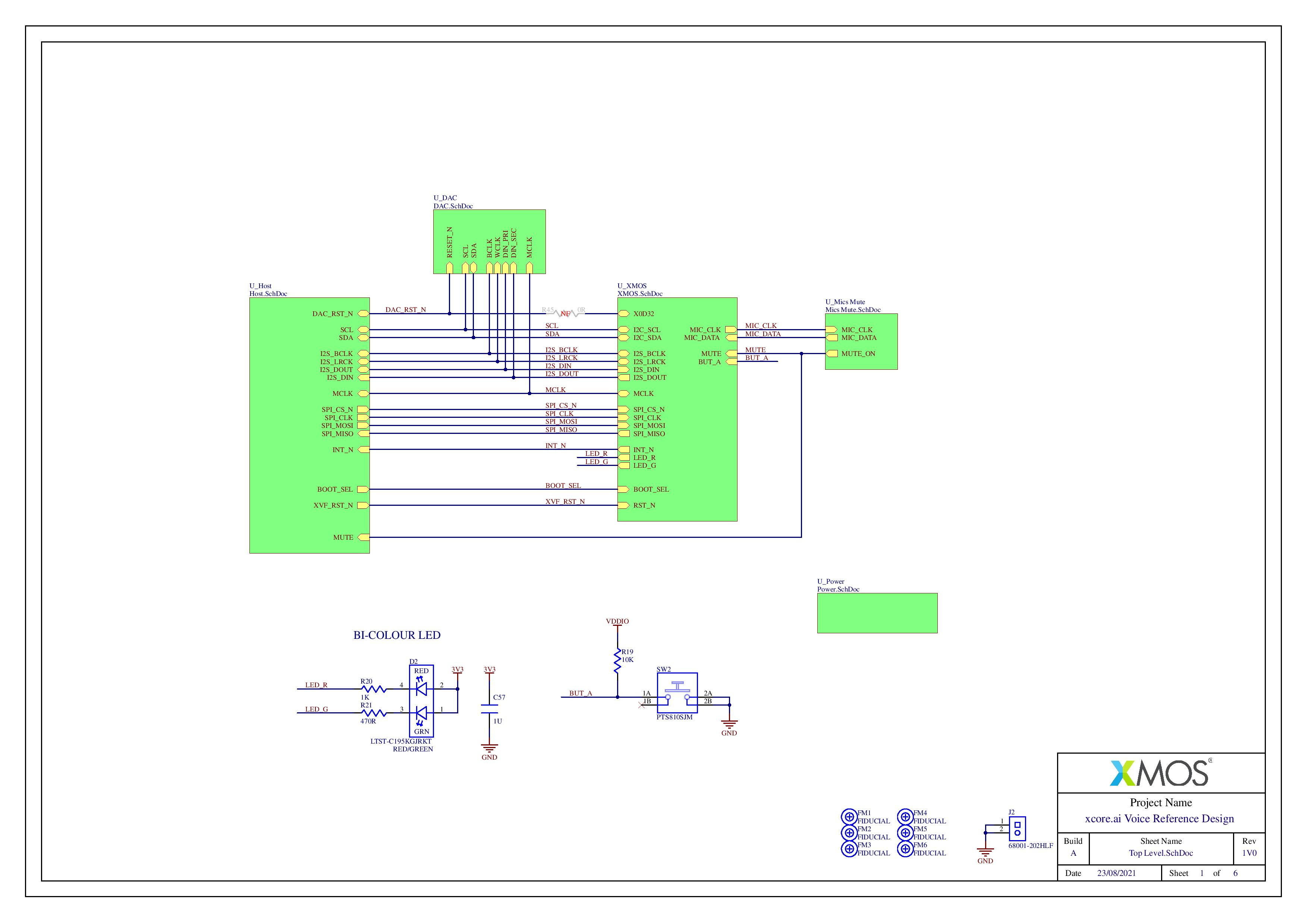Image resolution: width=1308 pixels, height=924 pixels.
Task: Click the 1U value beside C57
Action: tap(497, 721)
